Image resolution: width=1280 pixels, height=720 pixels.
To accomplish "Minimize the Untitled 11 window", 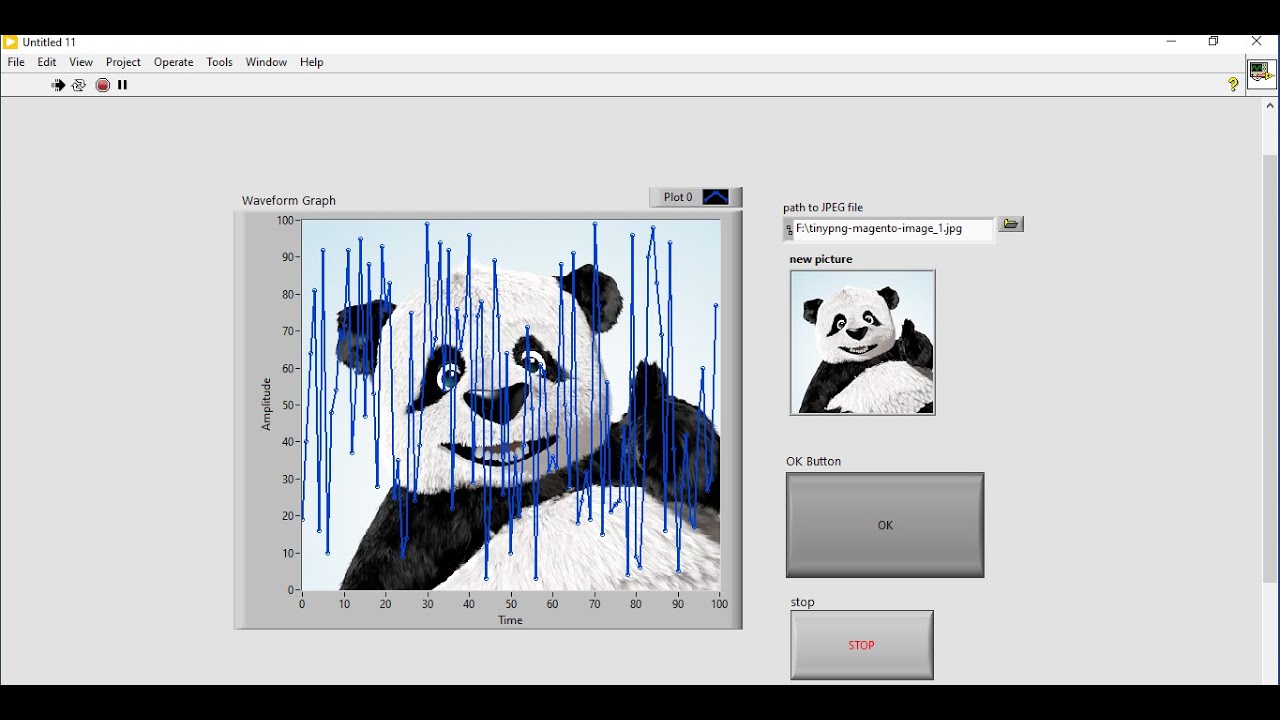I will click(1171, 41).
